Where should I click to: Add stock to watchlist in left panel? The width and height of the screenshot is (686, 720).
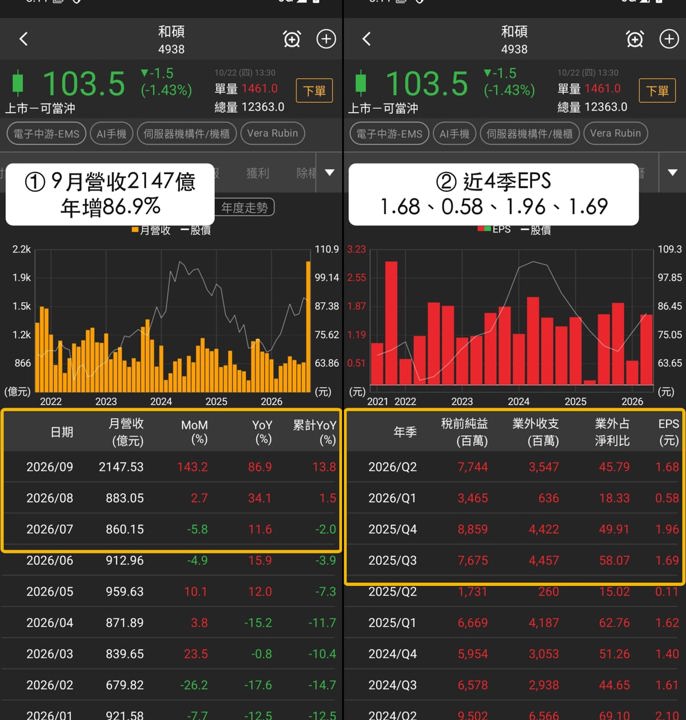pos(326,39)
